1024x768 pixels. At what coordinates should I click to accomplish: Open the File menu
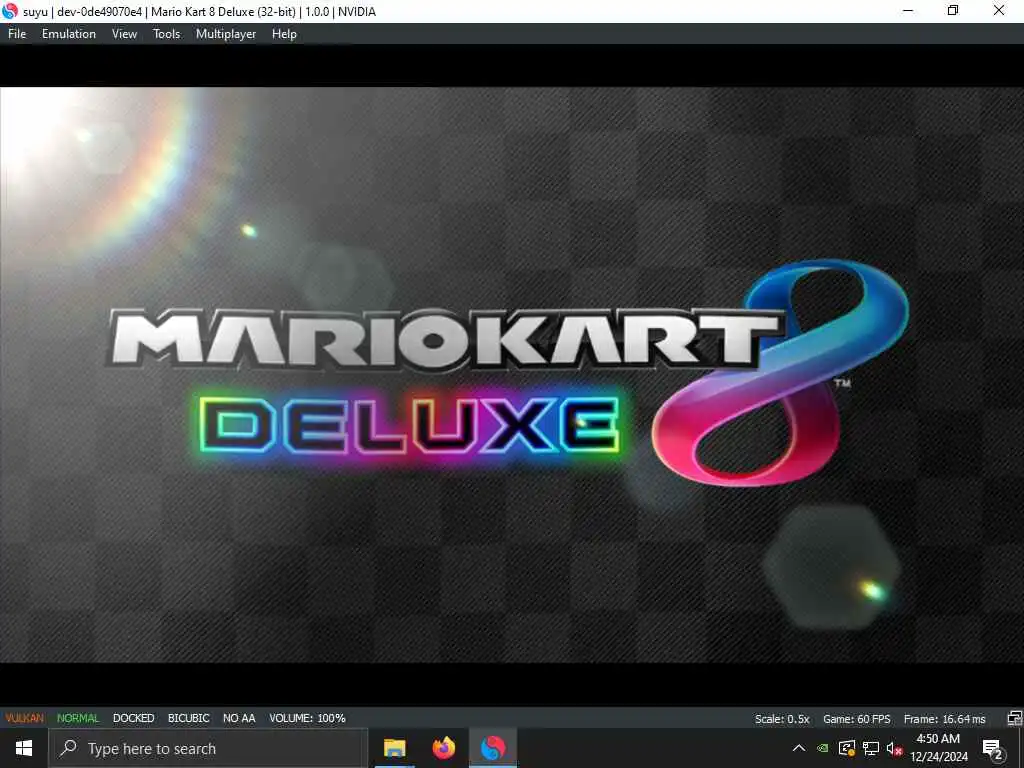click(x=17, y=34)
